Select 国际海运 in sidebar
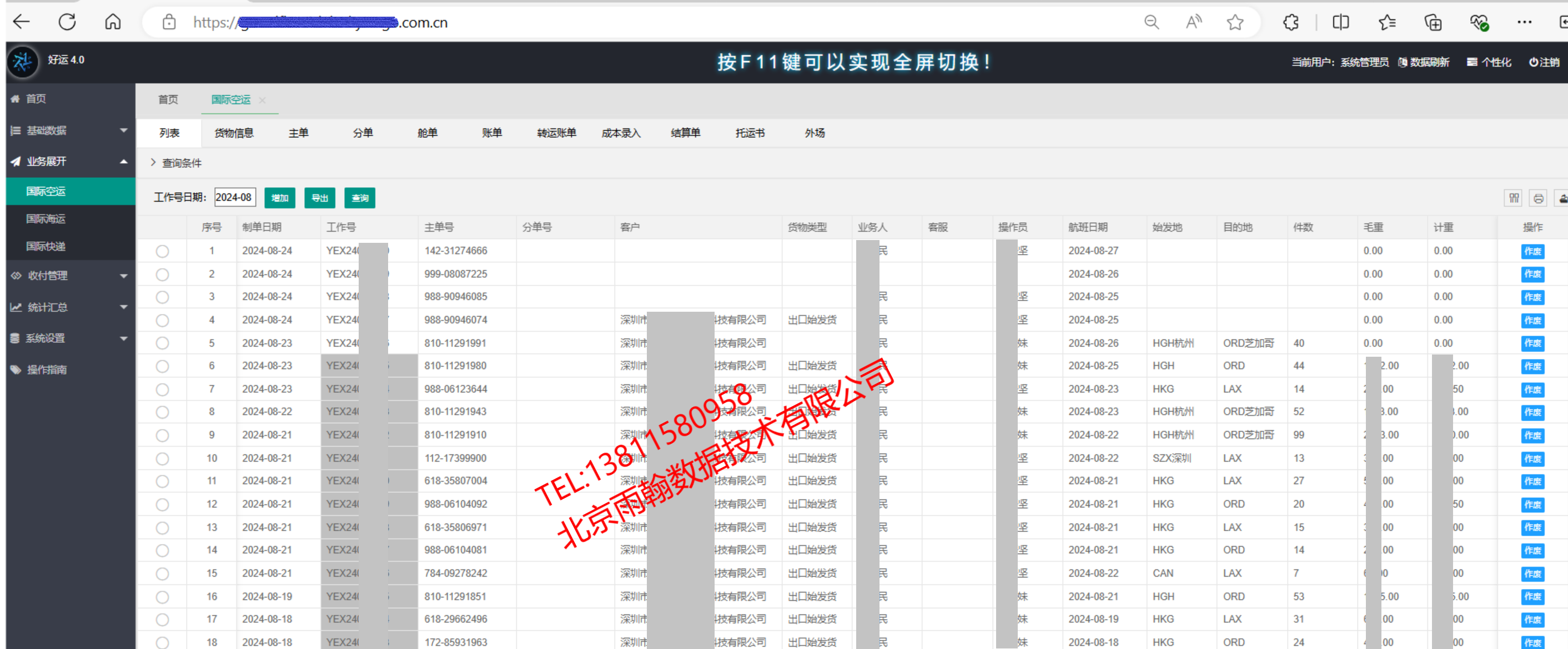 (x=70, y=219)
